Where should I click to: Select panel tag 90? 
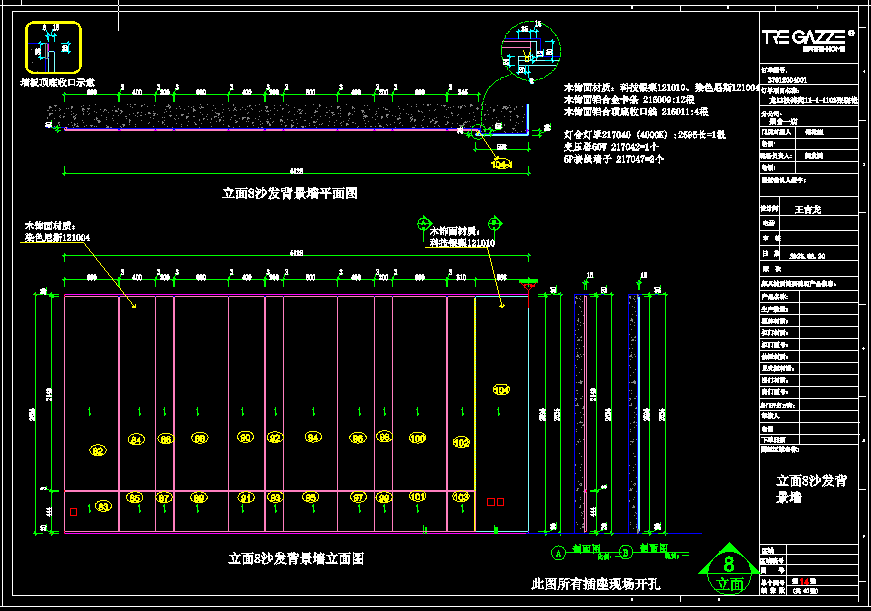(245, 437)
